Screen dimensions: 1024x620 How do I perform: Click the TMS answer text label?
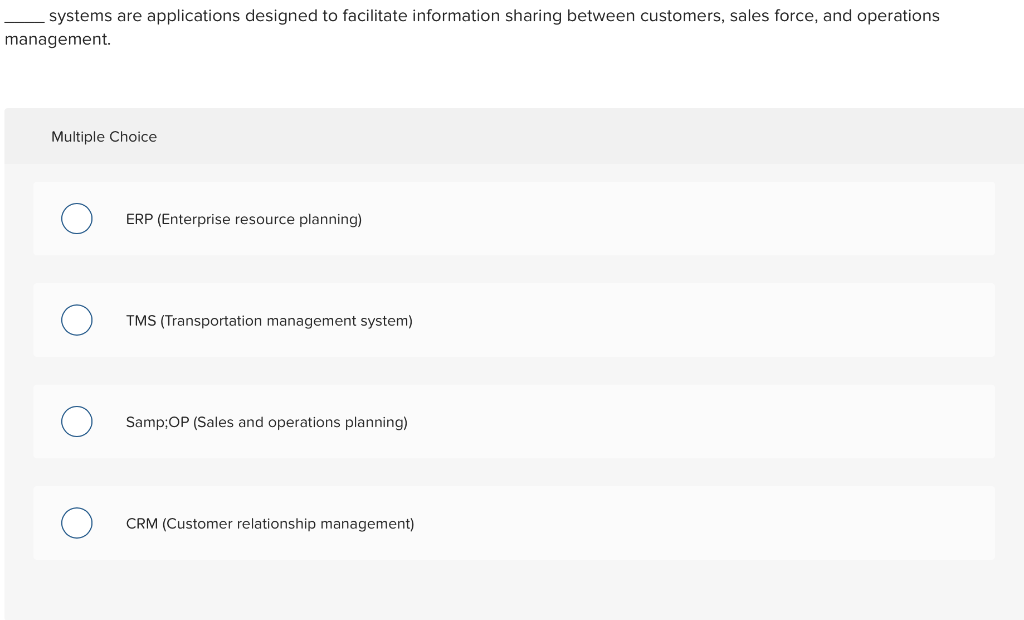(269, 321)
